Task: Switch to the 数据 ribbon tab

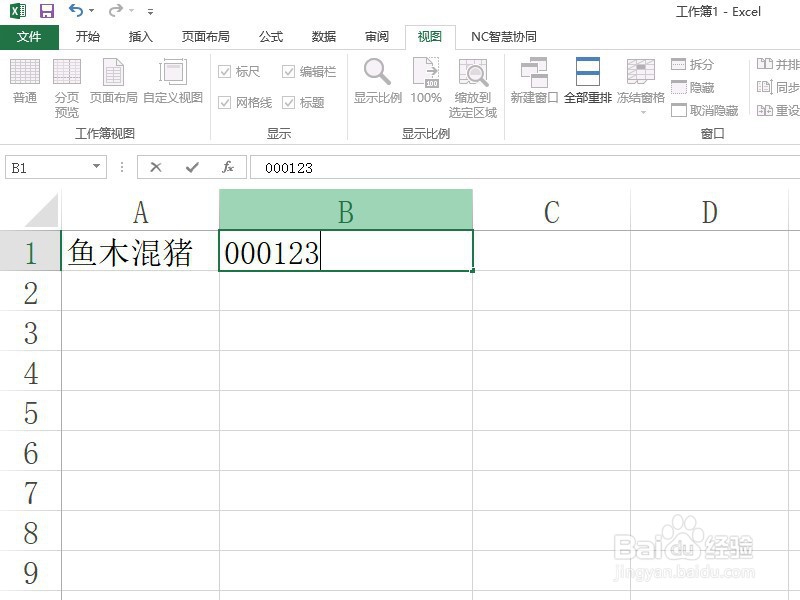Action: (x=323, y=36)
